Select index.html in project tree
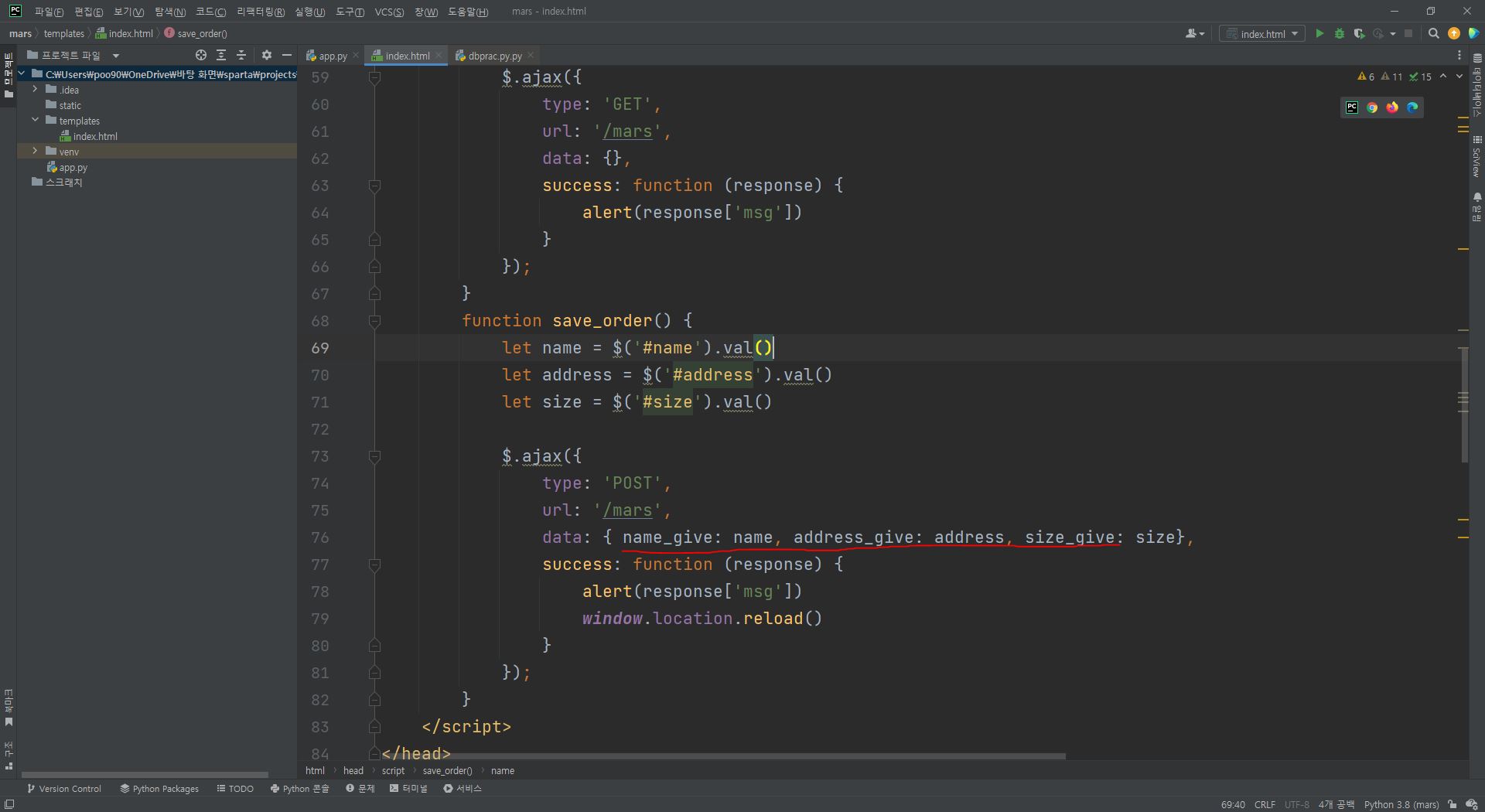Image resolution: width=1485 pixels, height=812 pixels. click(x=95, y=136)
